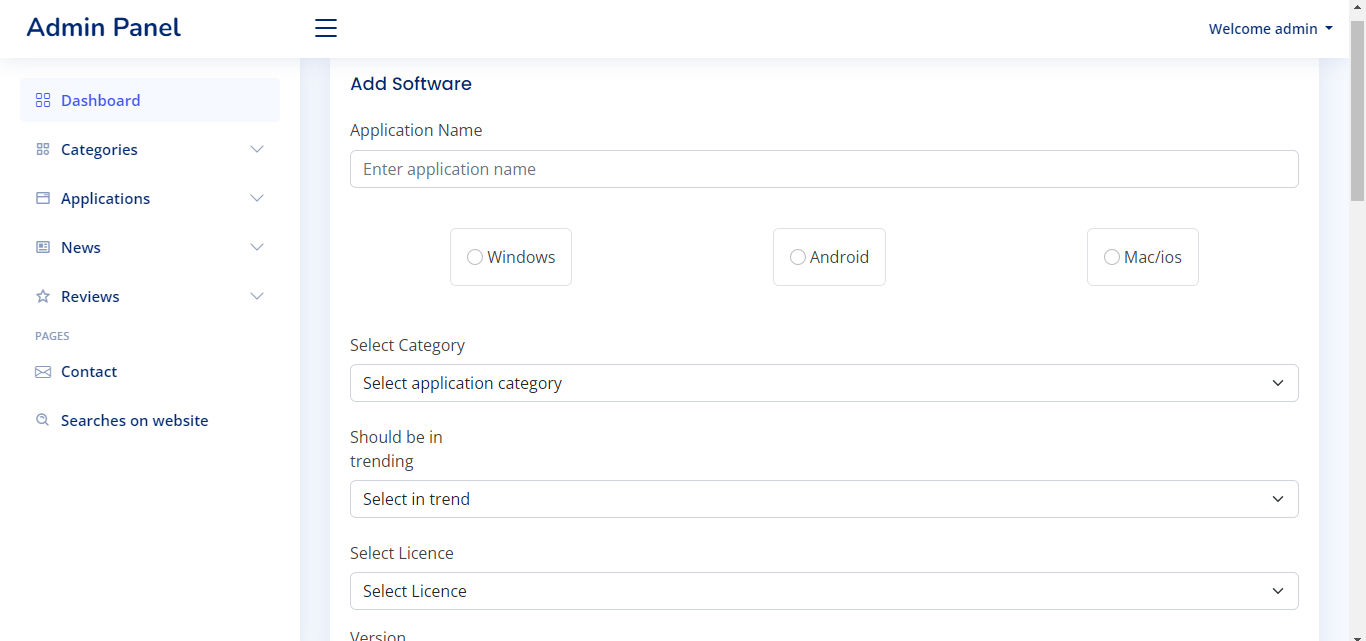Click the Applications window icon in sidebar
The width and height of the screenshot is (1366, 641).
click(43, 198)
